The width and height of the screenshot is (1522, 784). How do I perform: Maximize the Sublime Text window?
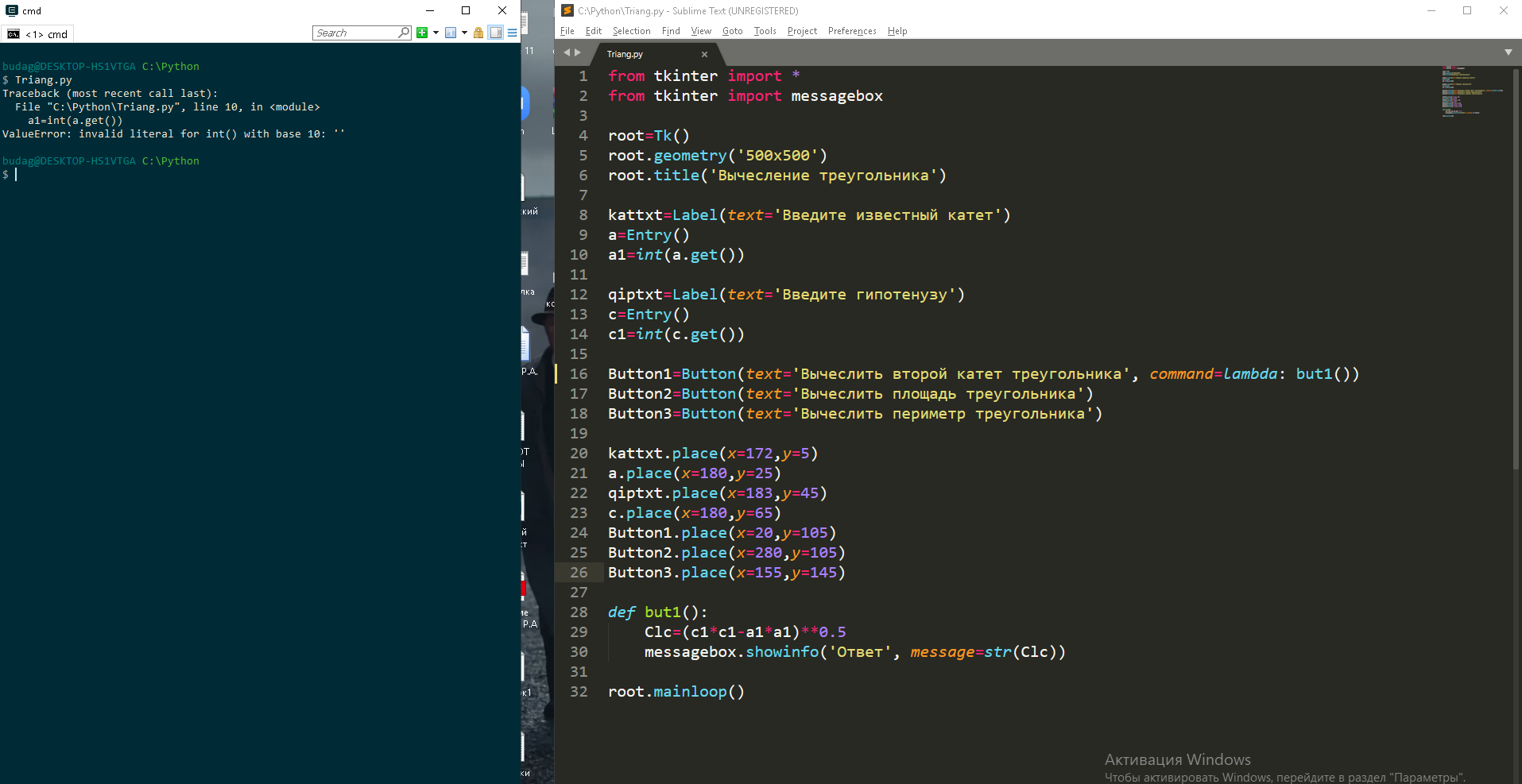pos(1467,10)
